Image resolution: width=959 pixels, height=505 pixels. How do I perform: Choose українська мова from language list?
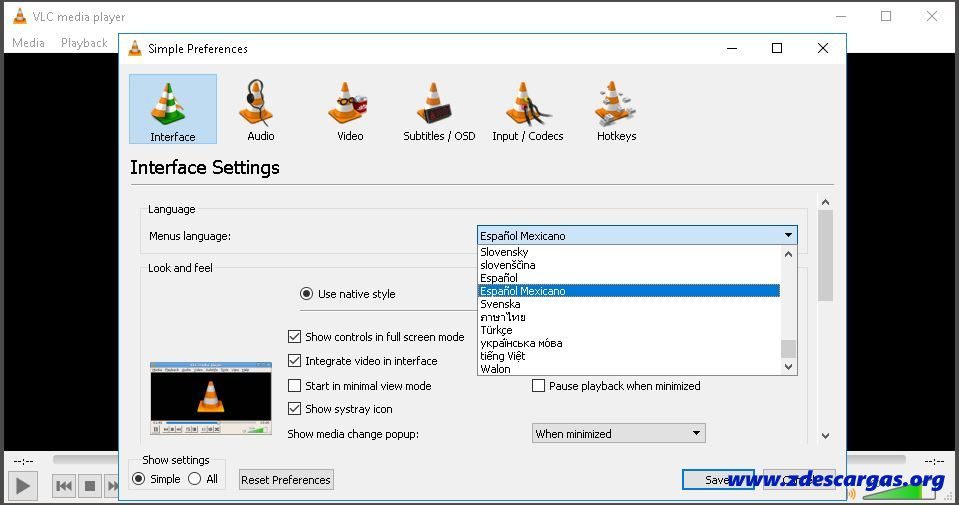[629, 343]
